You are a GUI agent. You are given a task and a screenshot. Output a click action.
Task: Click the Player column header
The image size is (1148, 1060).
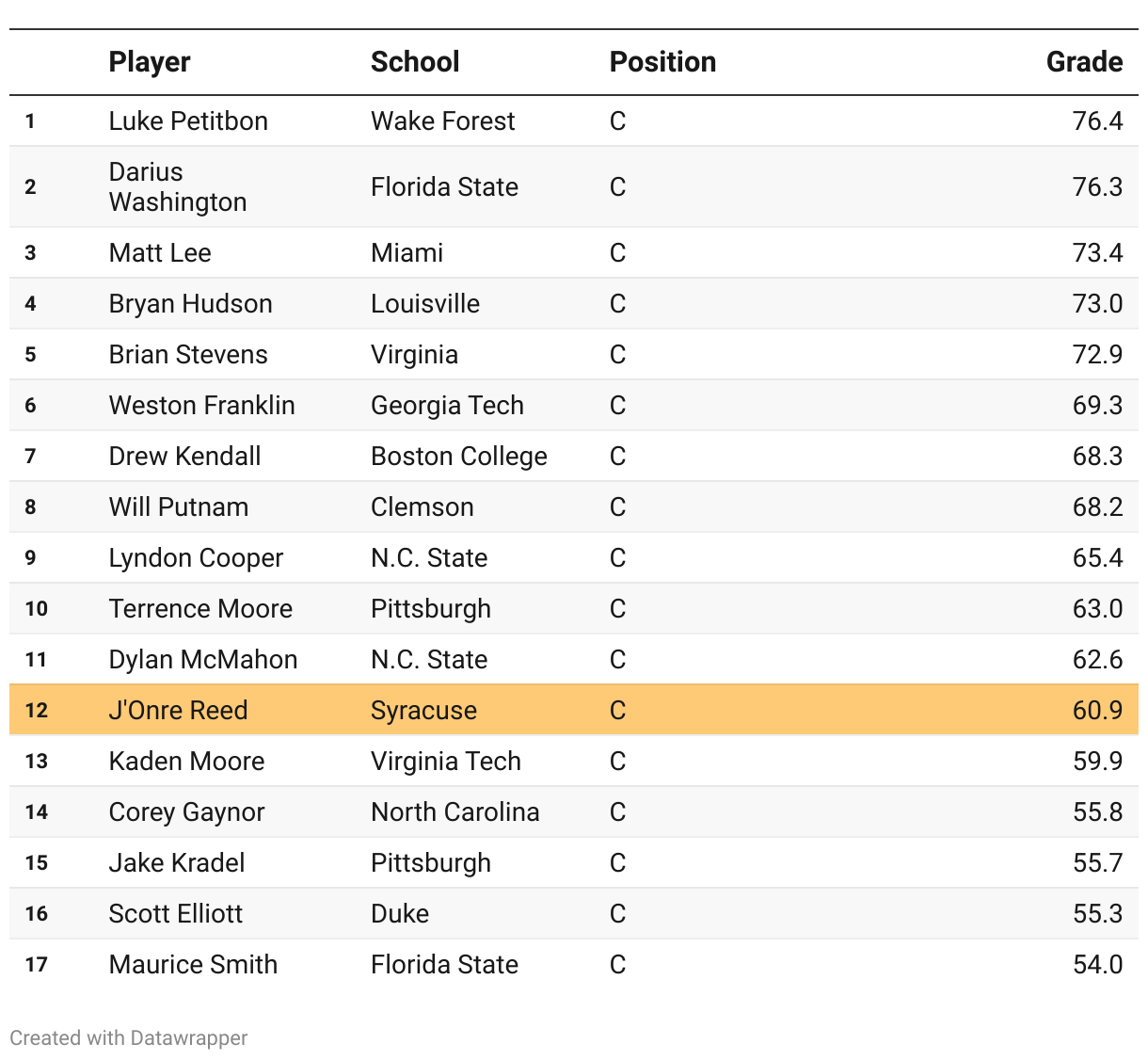[150, 62]
